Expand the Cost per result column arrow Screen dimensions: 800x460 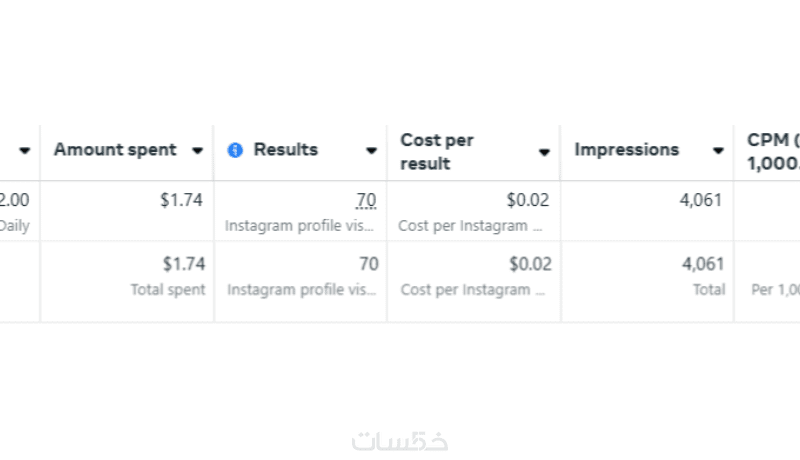[x=544, y=152]
